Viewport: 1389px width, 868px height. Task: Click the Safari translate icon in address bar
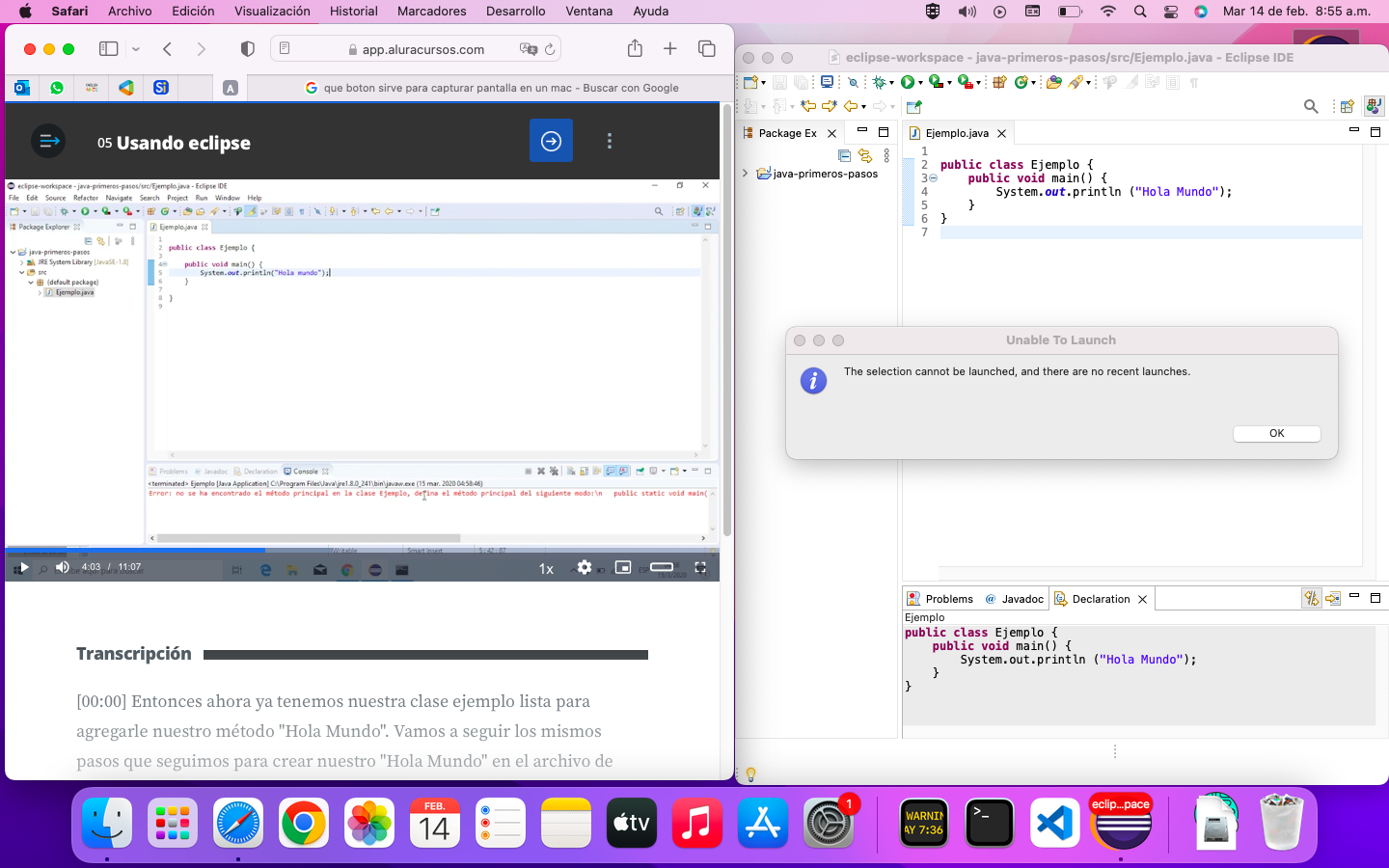coord(528,49)
